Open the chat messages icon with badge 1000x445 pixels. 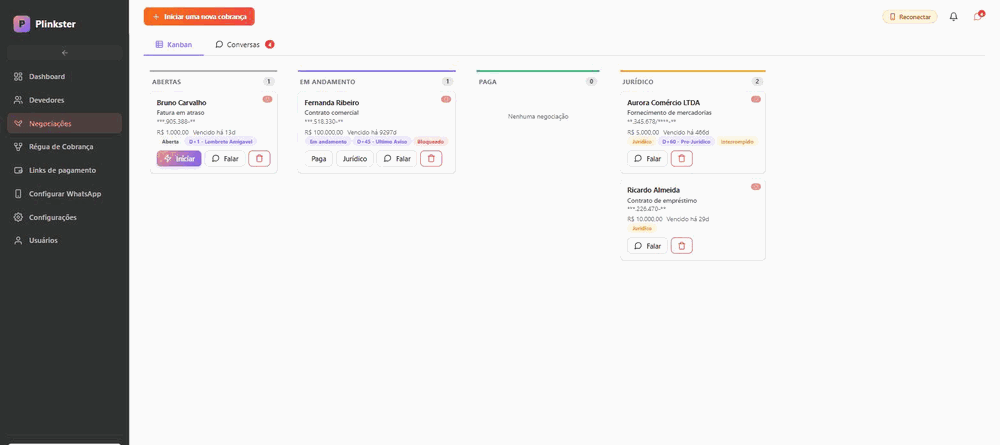point(978,17)
